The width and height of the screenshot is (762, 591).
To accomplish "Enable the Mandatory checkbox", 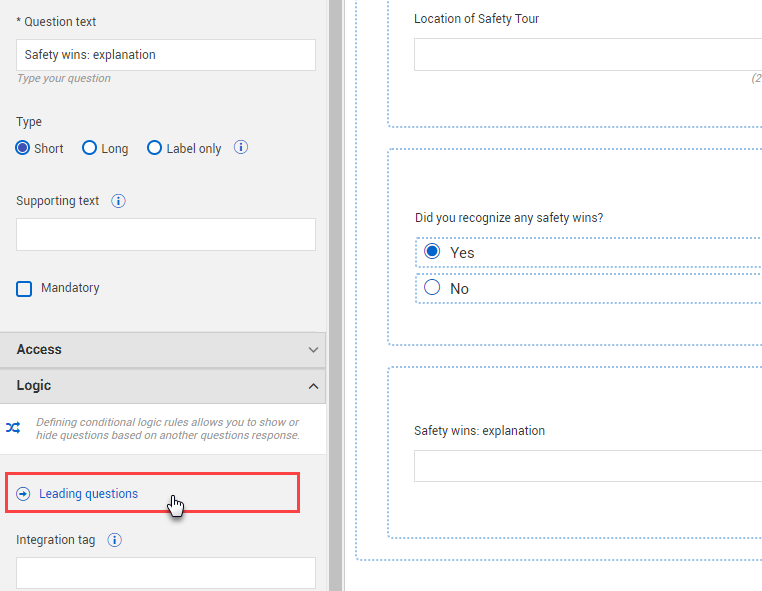I will (24, 289).
